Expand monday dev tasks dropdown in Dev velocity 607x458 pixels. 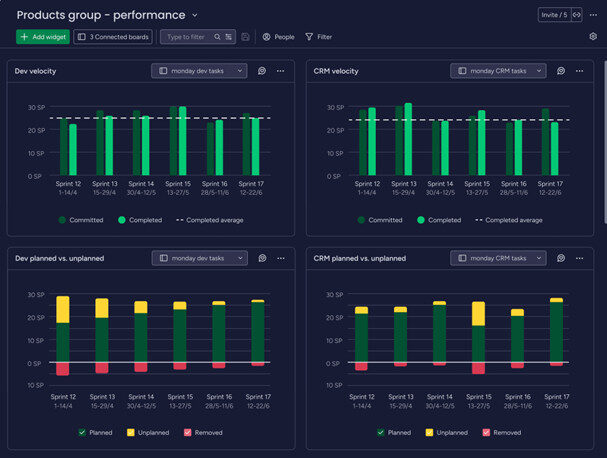pyautogui.click(x=199, y=71)
